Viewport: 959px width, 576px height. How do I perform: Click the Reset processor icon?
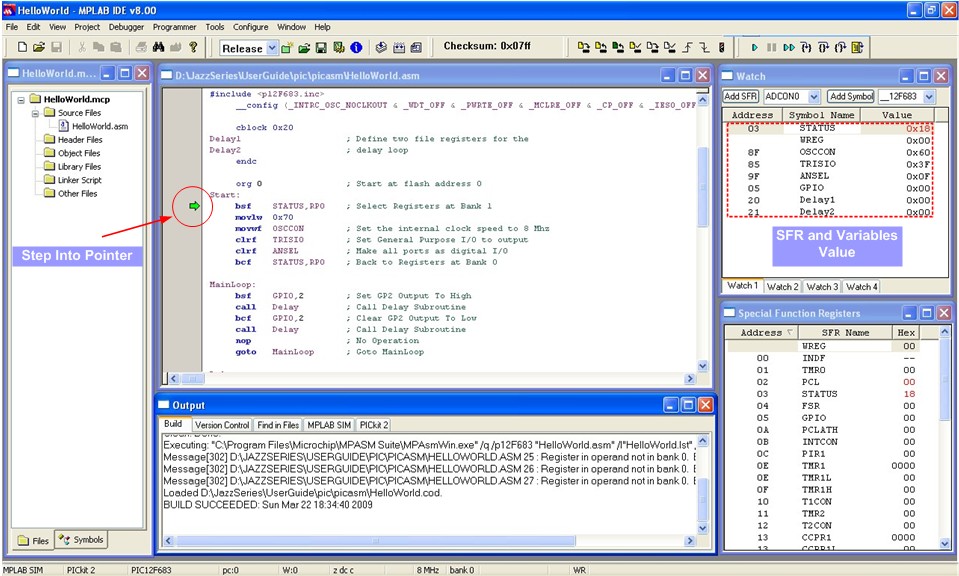tap(857, 47)
